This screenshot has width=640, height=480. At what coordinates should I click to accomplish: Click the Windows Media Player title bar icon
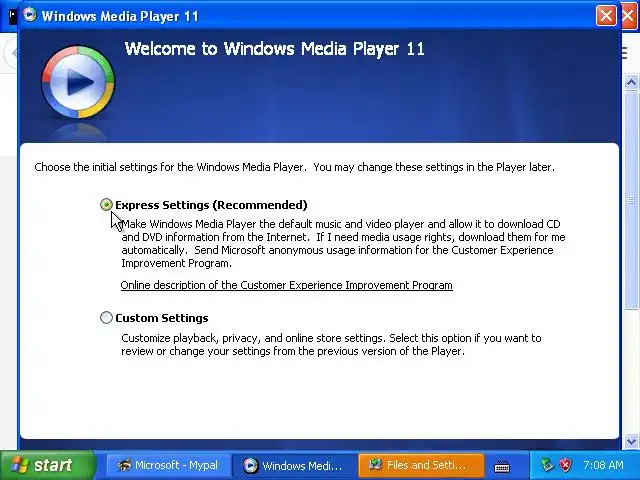point(29,15)
